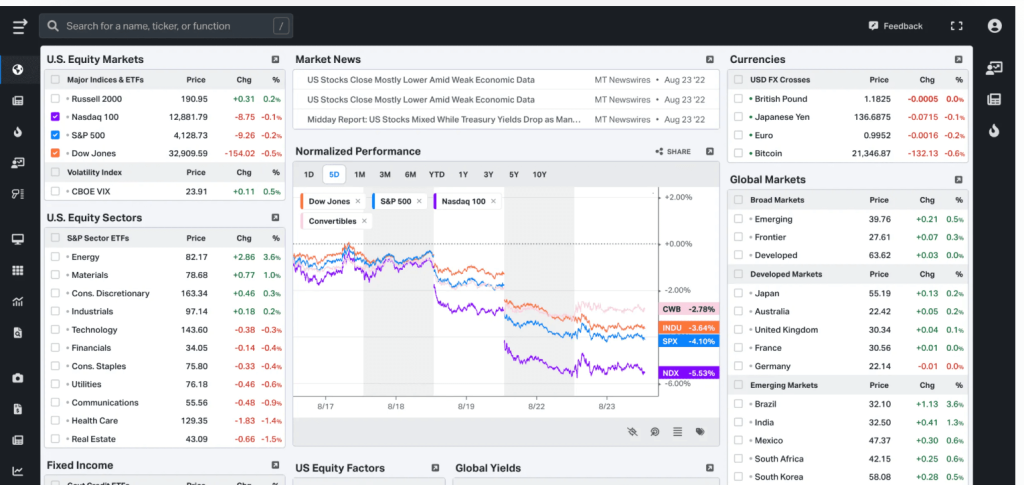The width and height of the screenshot is (1024, 485).
Task: Remove Dow Jones chip from chart
Action: click(358, 201)
